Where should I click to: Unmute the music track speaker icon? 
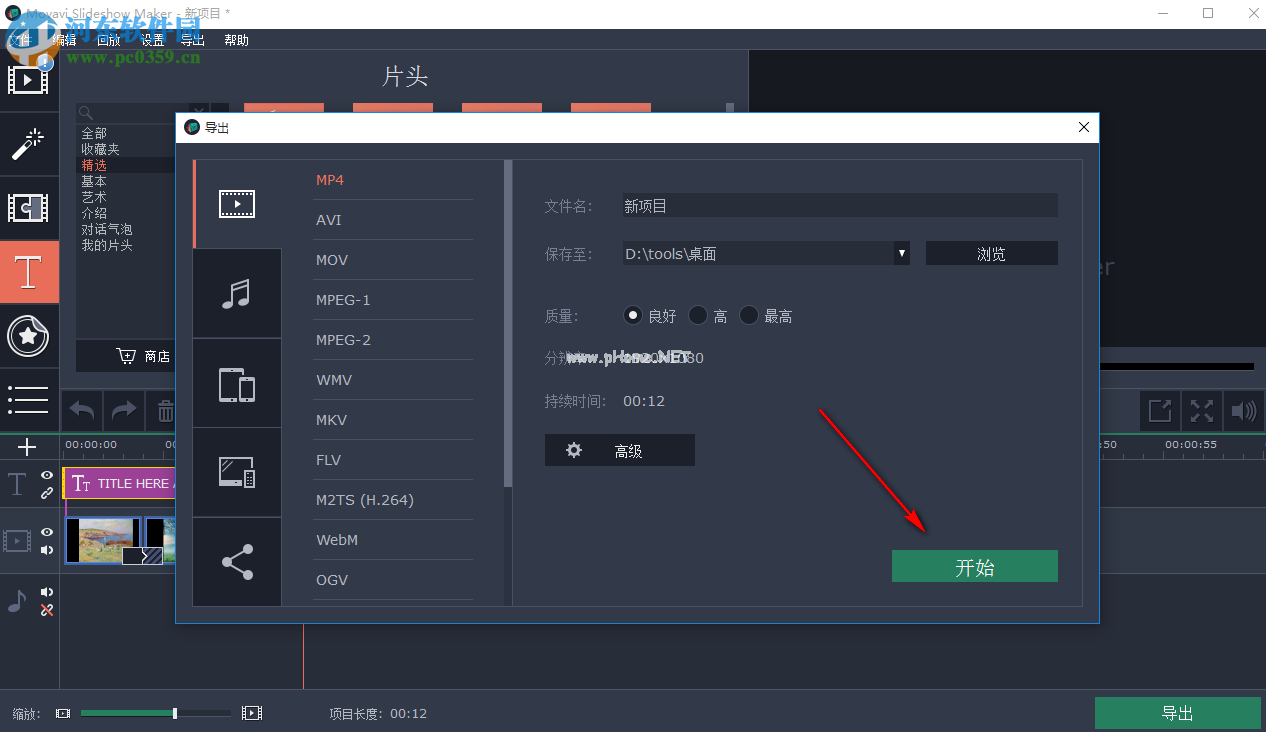point(46,591)
